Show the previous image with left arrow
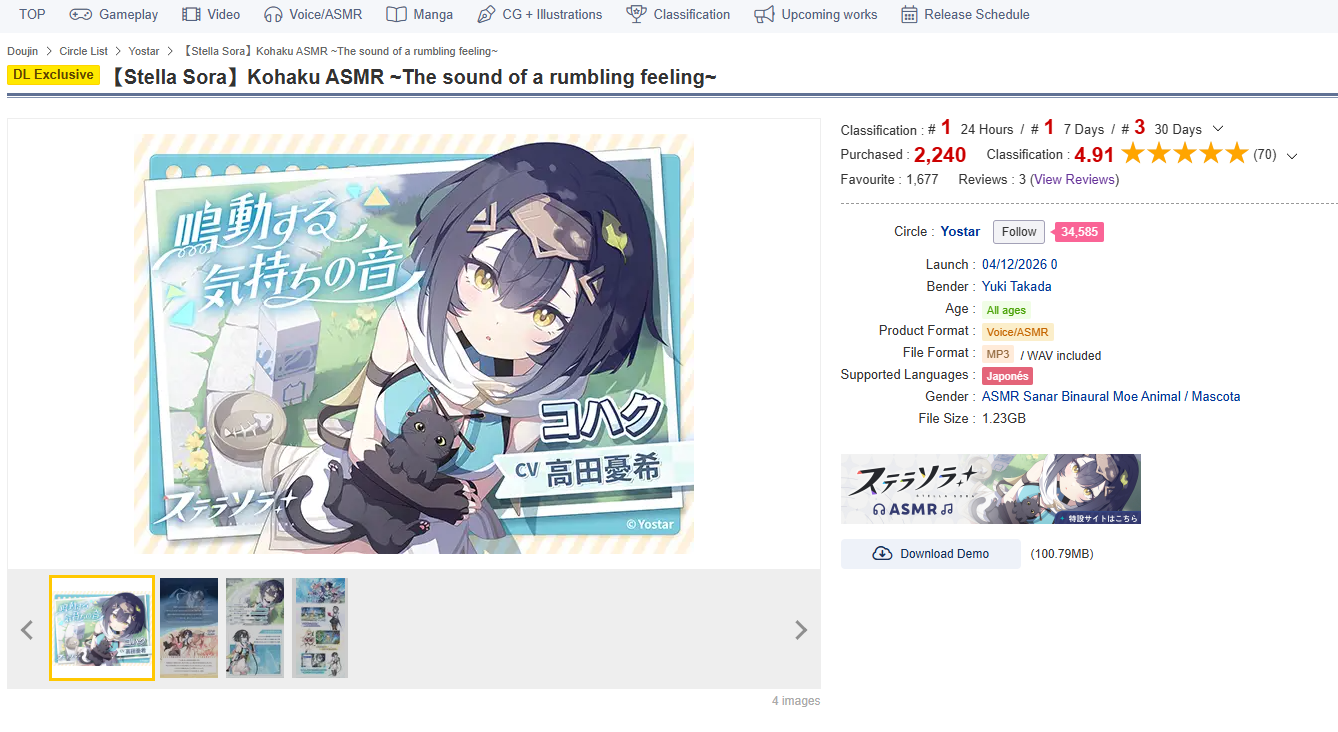This screenshot has width=1338, height=732. 27,630
